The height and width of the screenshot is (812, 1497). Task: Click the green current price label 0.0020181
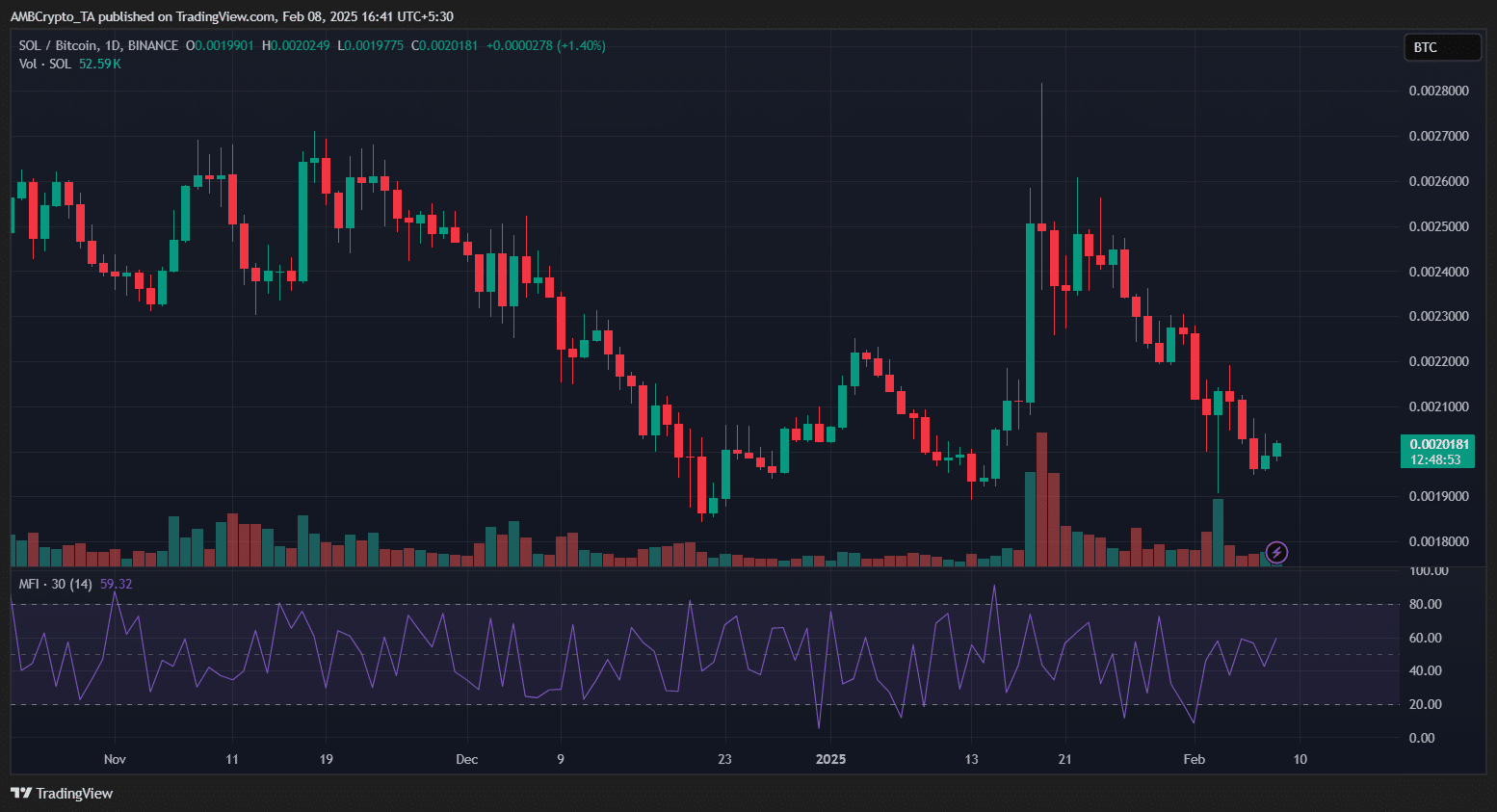pos(1438,451)
